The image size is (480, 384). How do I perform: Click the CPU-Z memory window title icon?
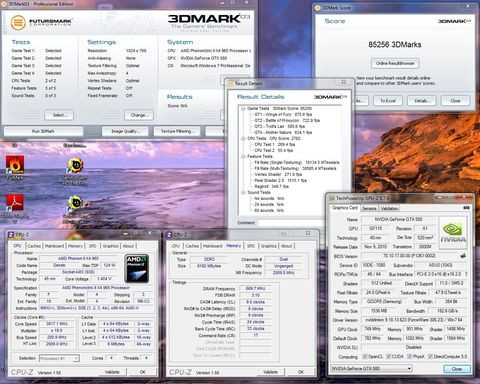pyautogui.click(x=169, y=235)
